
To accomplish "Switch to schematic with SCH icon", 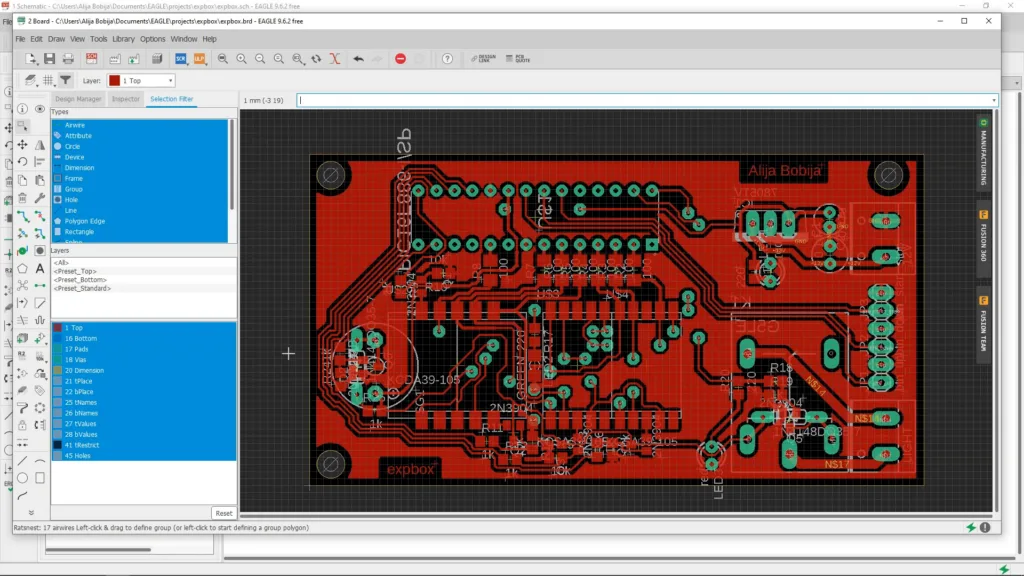I will click(x=91, y=59).
